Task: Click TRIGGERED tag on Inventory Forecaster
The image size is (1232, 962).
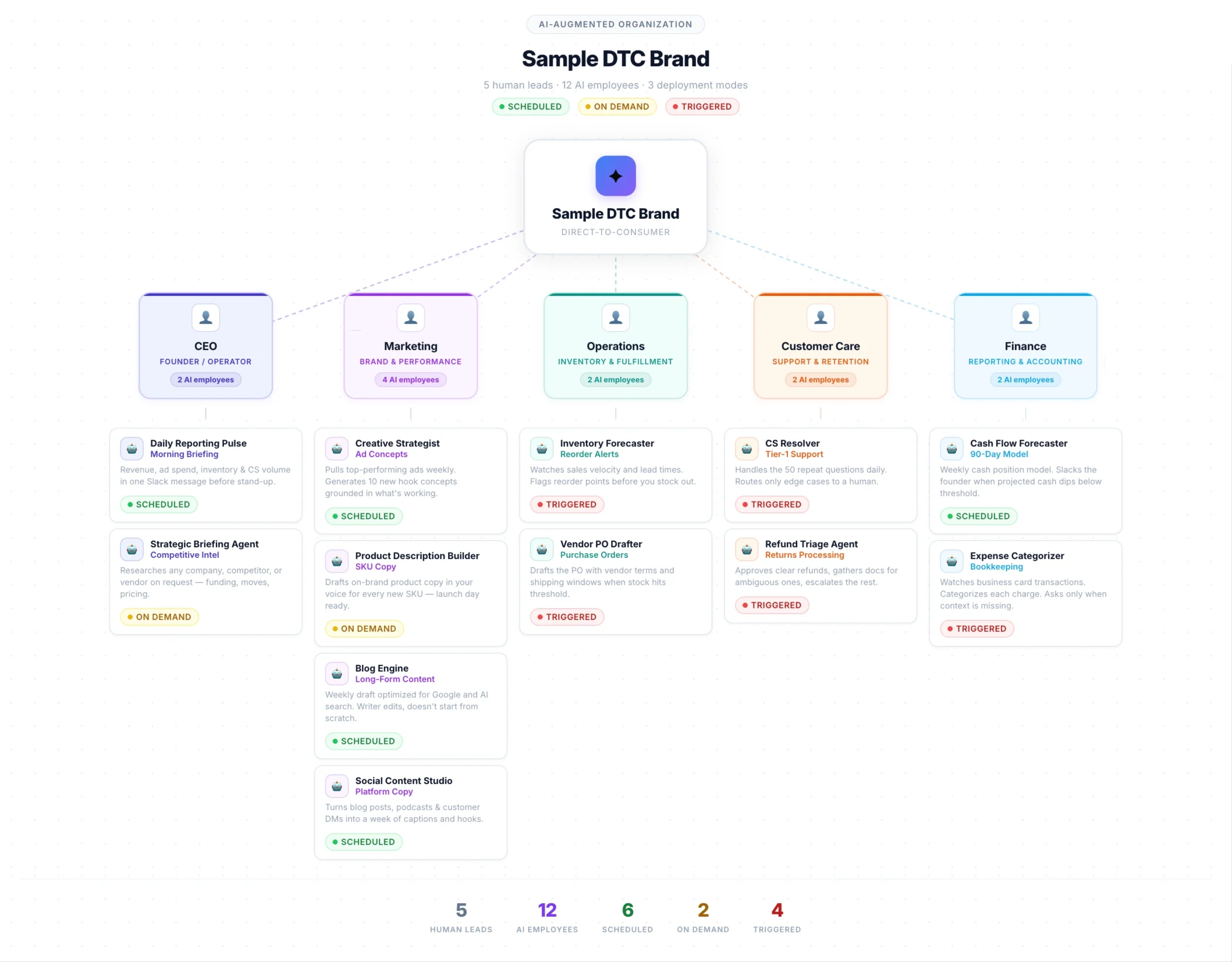Action: pos(567,504)
